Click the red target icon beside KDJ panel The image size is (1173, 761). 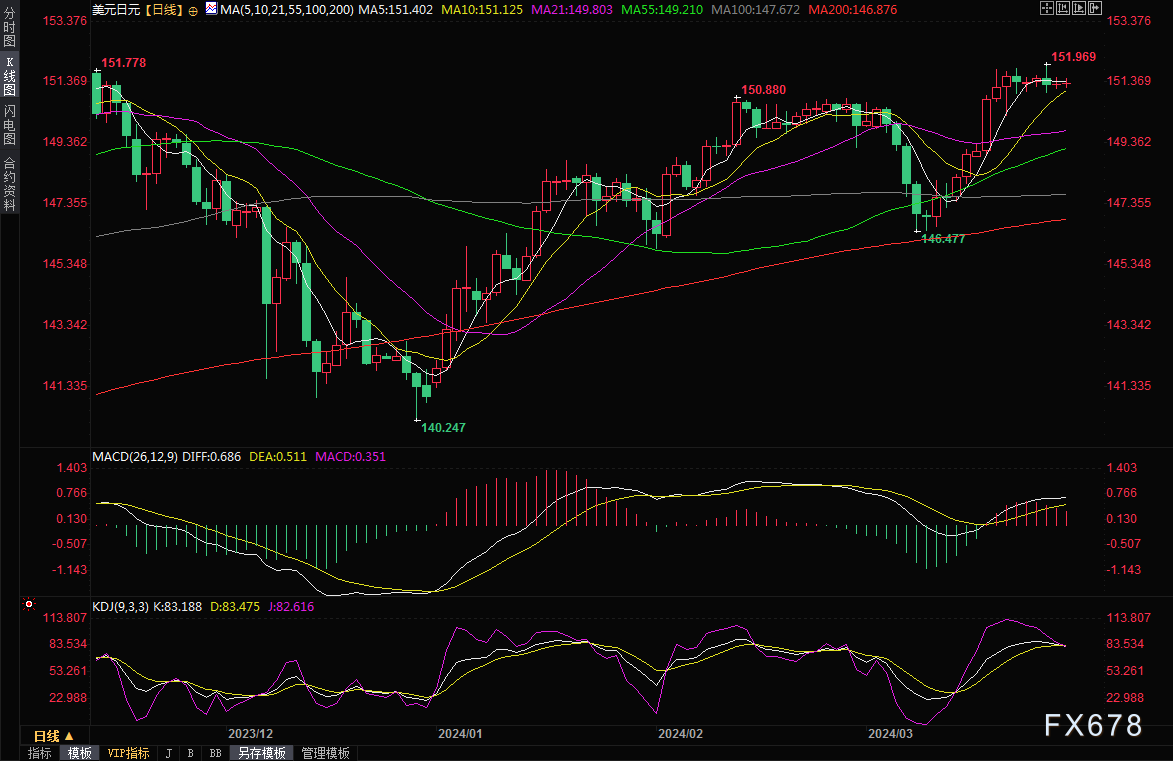pyautogui.click(x=28, y=603)
